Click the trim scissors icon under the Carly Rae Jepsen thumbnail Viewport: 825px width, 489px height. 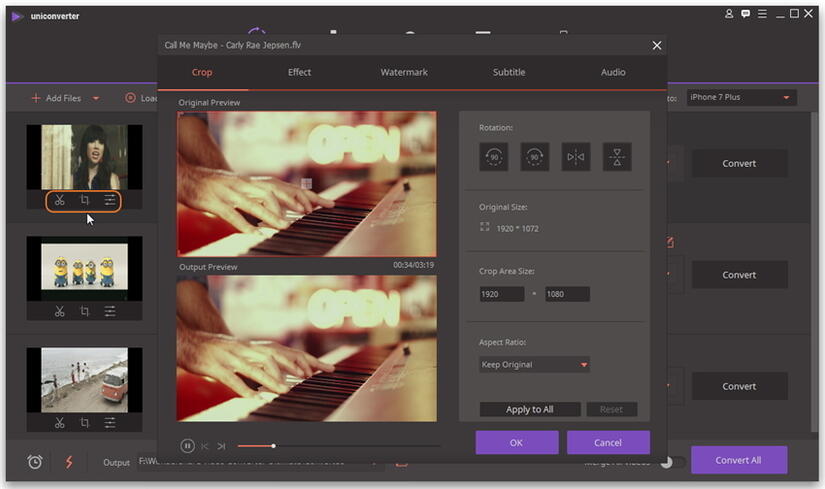(x=59, y=200)
